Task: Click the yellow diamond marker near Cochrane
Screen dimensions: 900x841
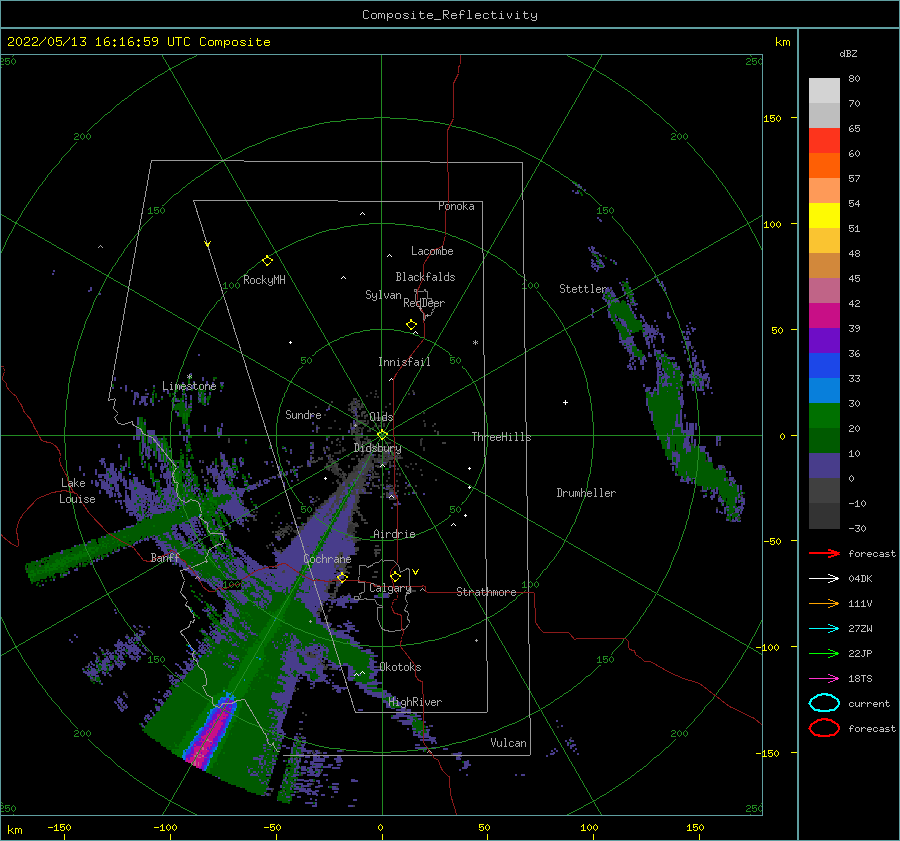Action: coord(342,577)
